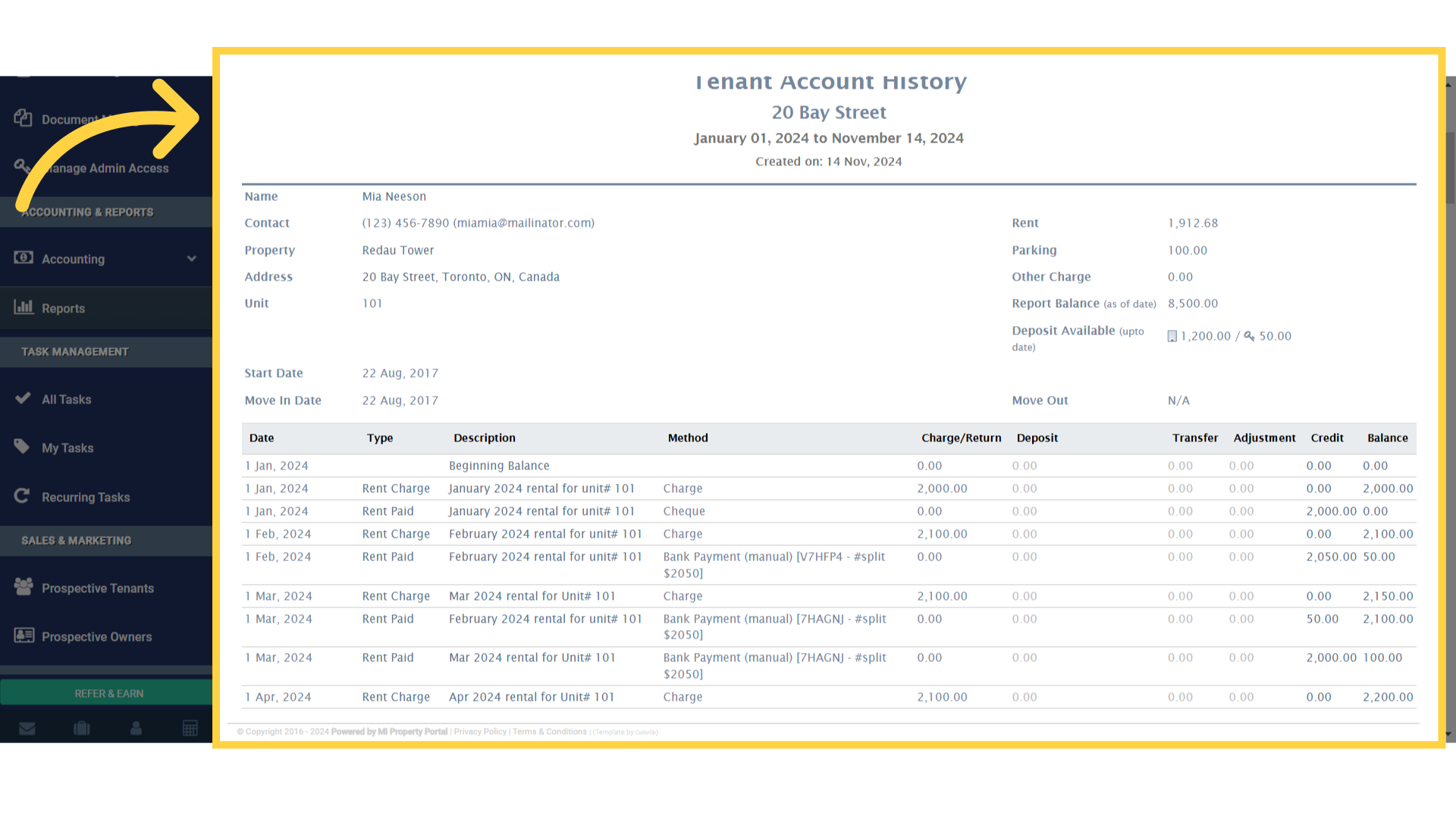Click Move In Date 22 Aug, 2017
1456x819 pixels.
click(400, 400)
